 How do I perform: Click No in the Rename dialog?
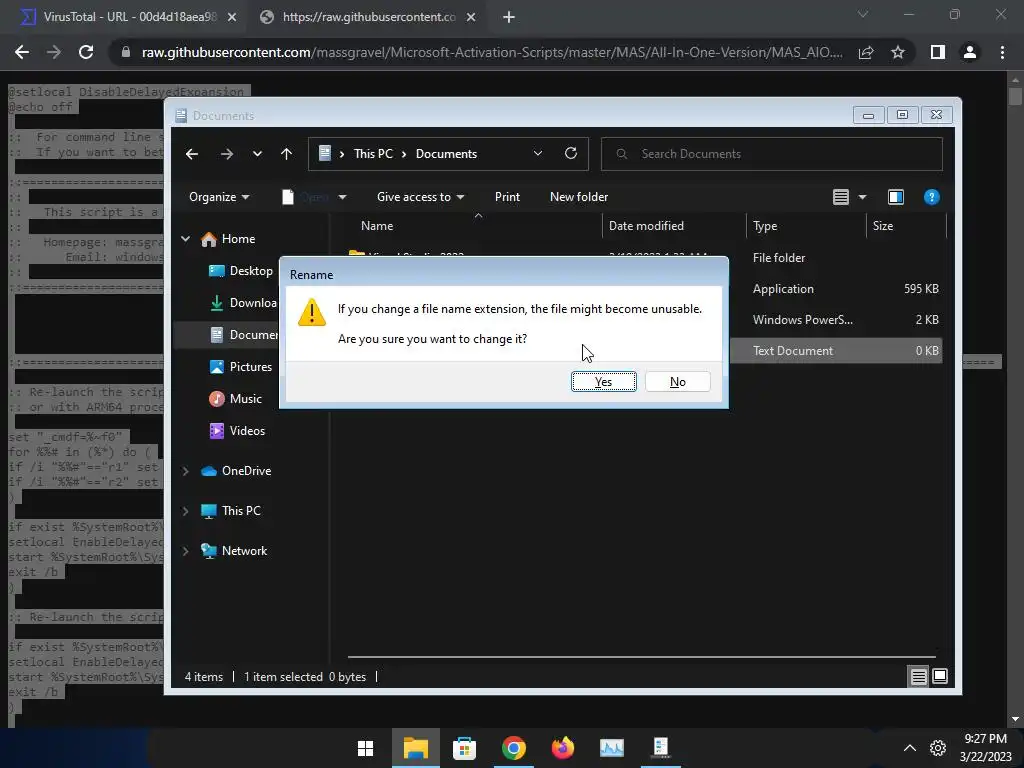pos(677,382)
